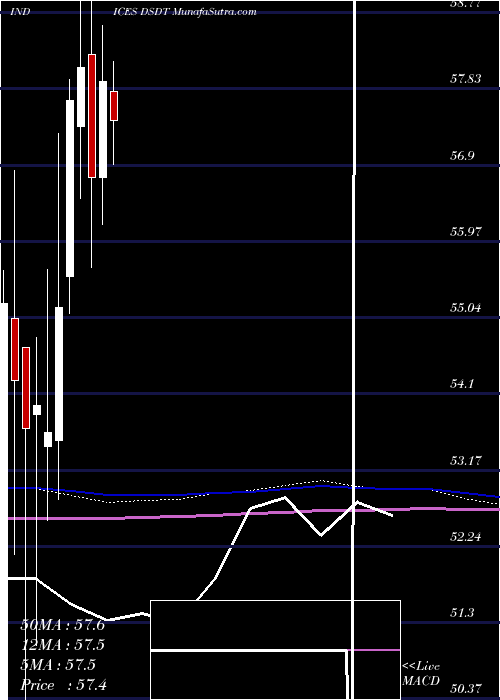The width and height of the screenshot is (500, 700).
Task: Click the 54.1 price axis value
Action: click(462, 383)
